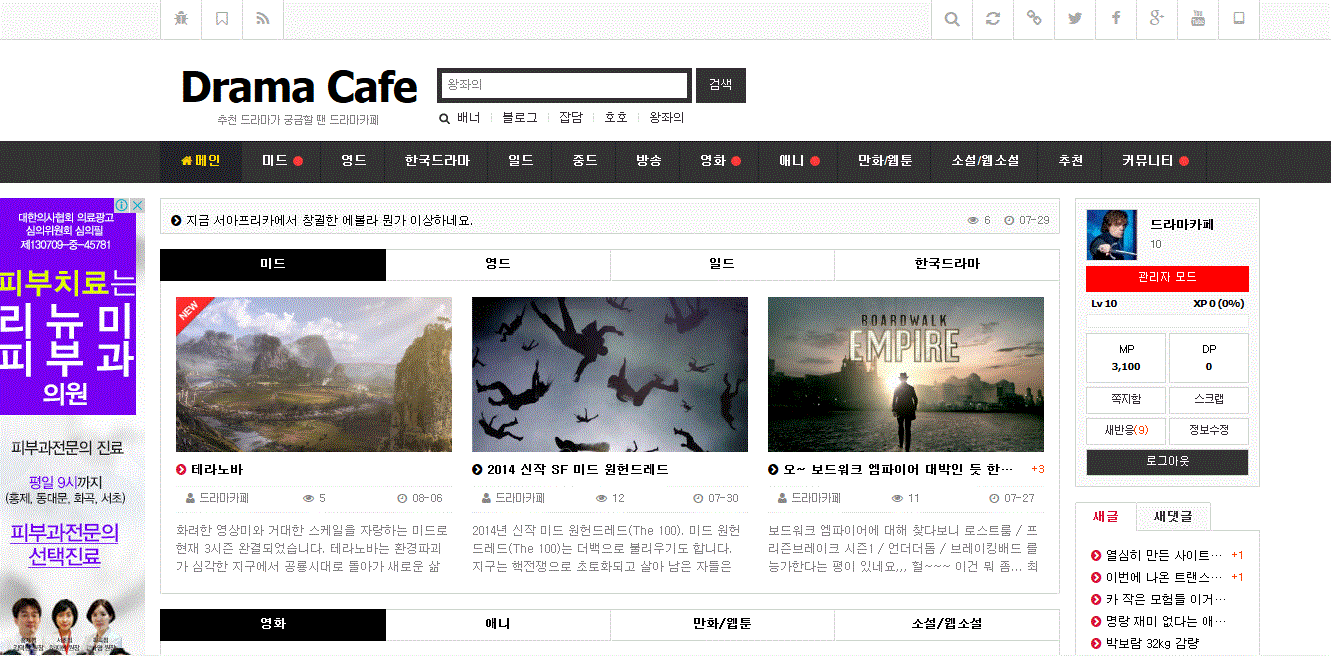Open the YouTube icon in the header
Image resolution: width=1331 pixels, height=656 pixels.
pos(1197,19)
